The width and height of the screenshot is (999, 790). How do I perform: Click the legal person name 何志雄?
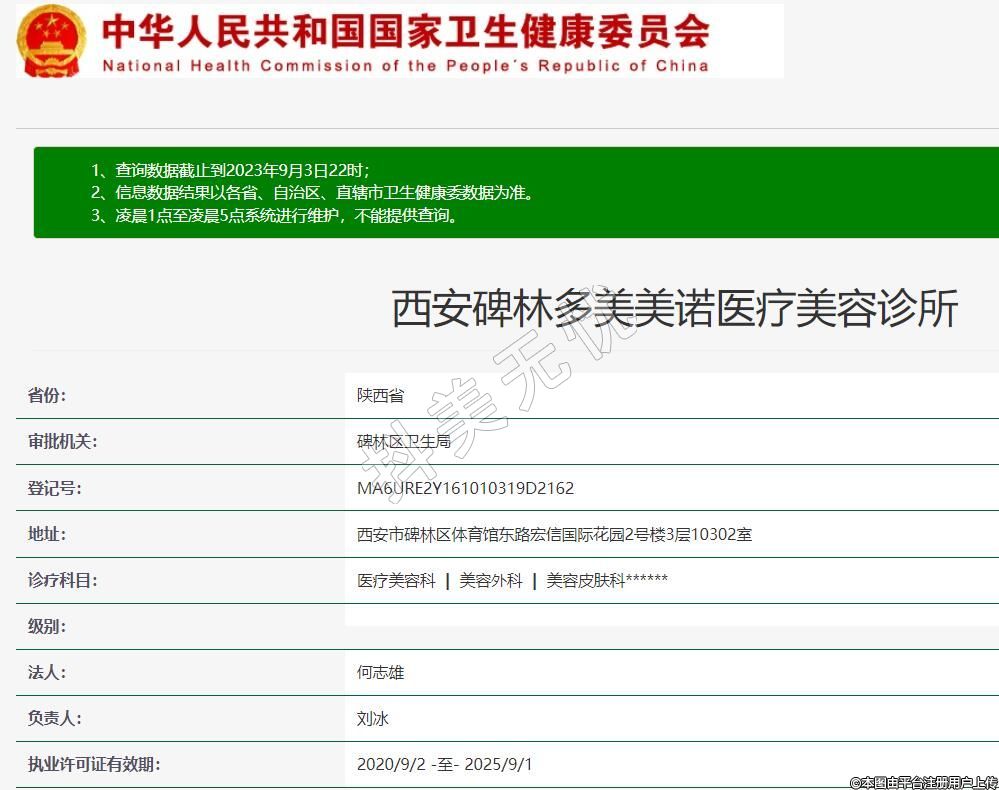coord(381,672)
